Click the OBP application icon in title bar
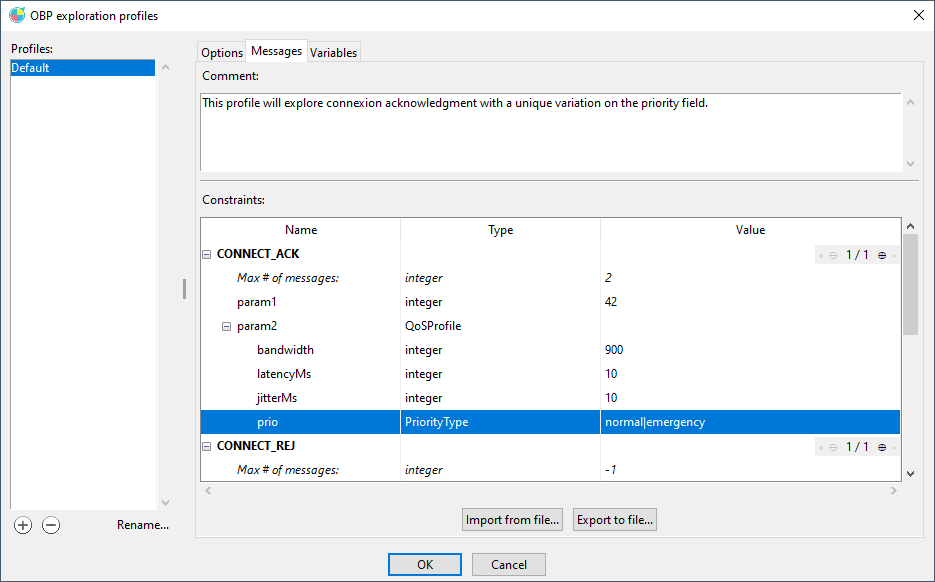This screenshot has width=935, height=582. pyautogui.click(x=17, y=16)
